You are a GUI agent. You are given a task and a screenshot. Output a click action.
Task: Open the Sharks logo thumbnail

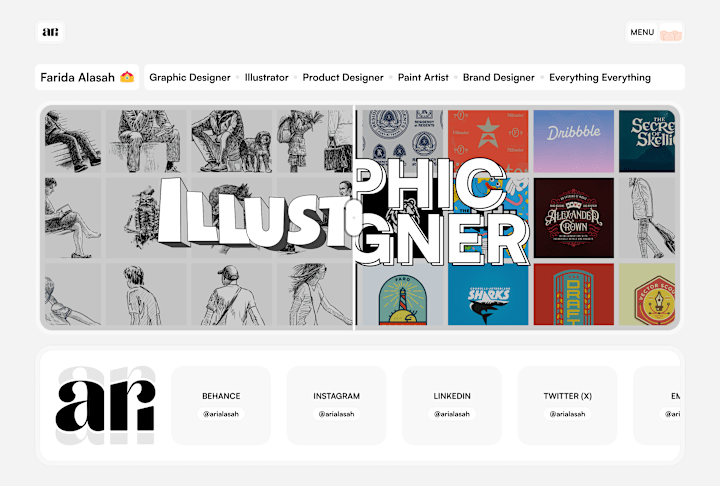pos(488,294)
